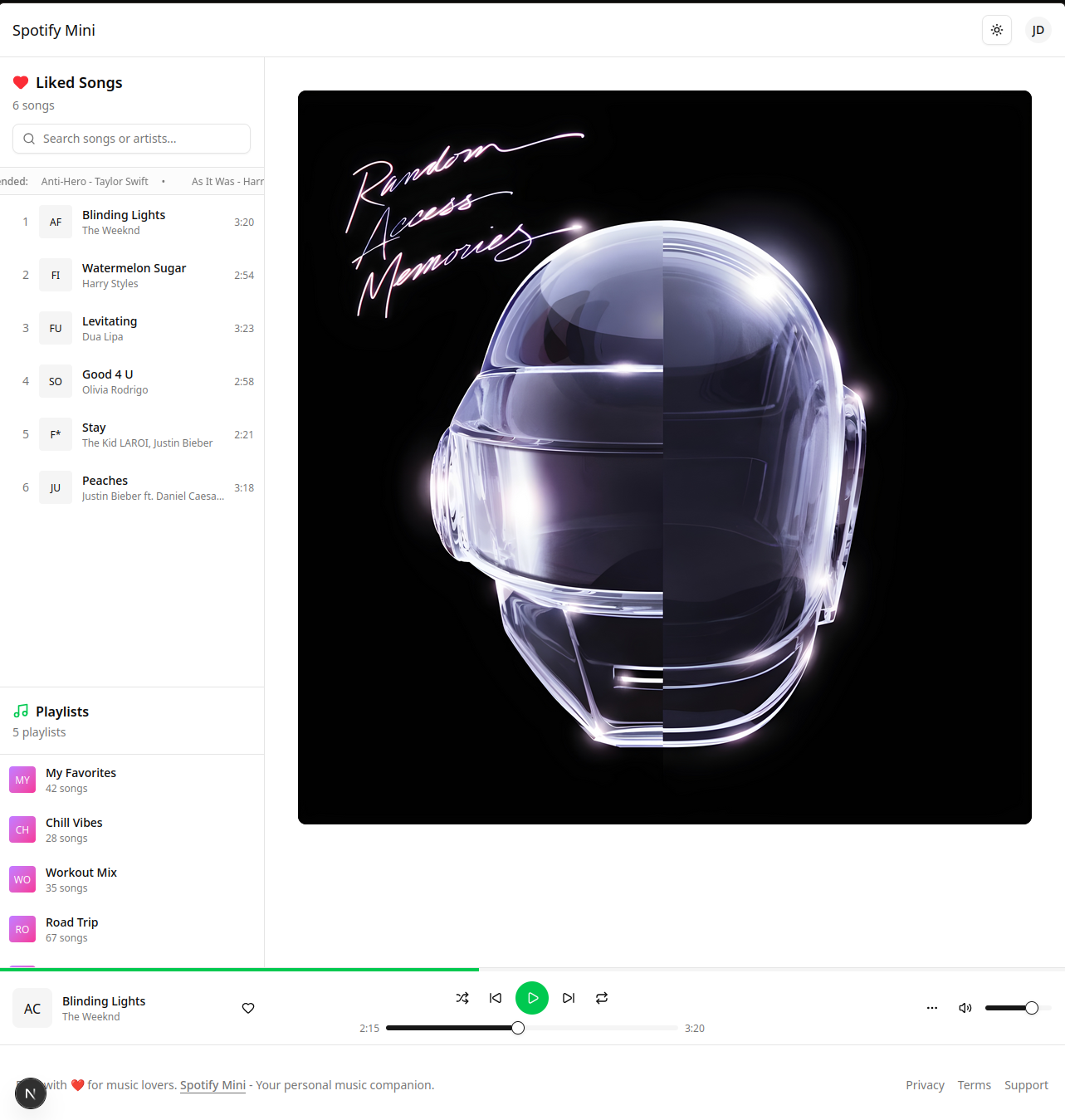Play Watermelon Sugar by Harry Styles
Image resolution: width=1065 pixels, height=1120 pixels.
coord(132,275)
